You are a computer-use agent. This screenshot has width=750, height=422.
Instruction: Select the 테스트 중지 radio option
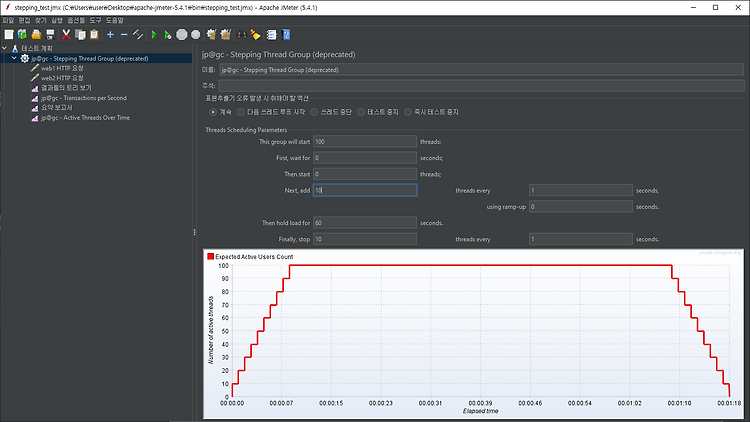361,112
